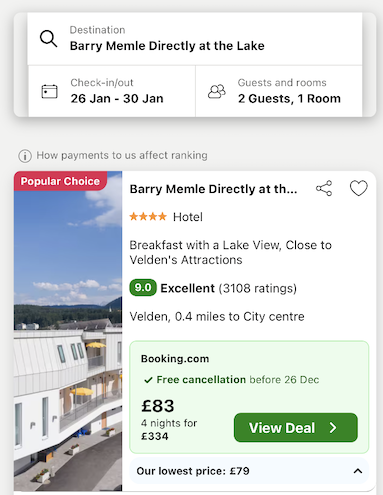Open the Guests and rooms selector
This screenshot has width=383, height=495.
[279, 91]
